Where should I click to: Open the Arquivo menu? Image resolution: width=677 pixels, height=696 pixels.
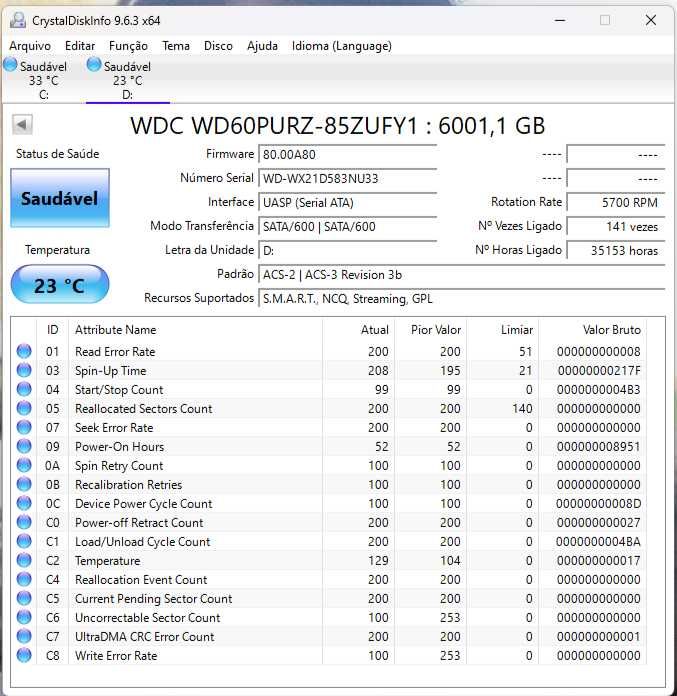click(x=30, y=46)
